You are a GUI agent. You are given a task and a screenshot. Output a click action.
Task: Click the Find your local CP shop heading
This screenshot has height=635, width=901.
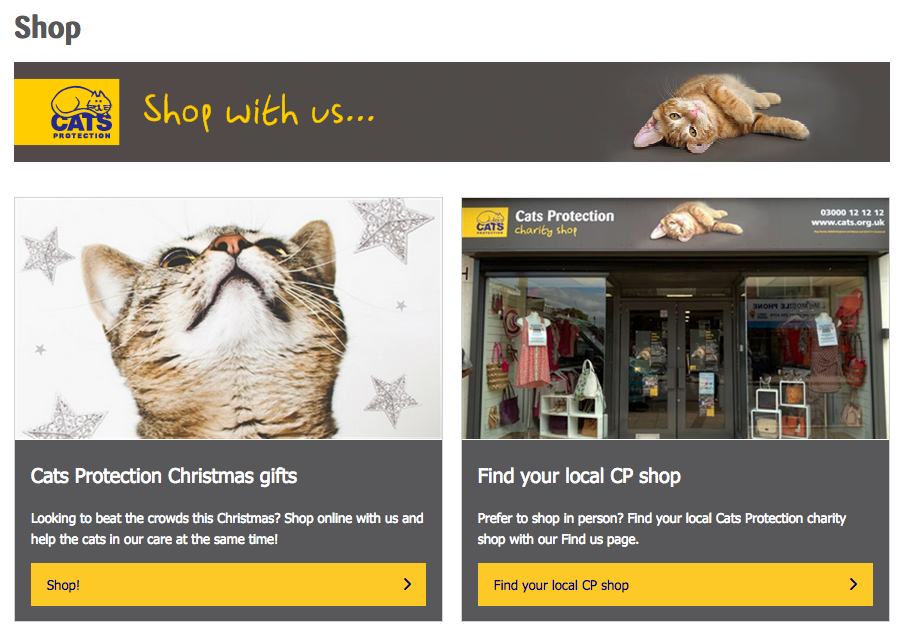(x=579, y=476)
